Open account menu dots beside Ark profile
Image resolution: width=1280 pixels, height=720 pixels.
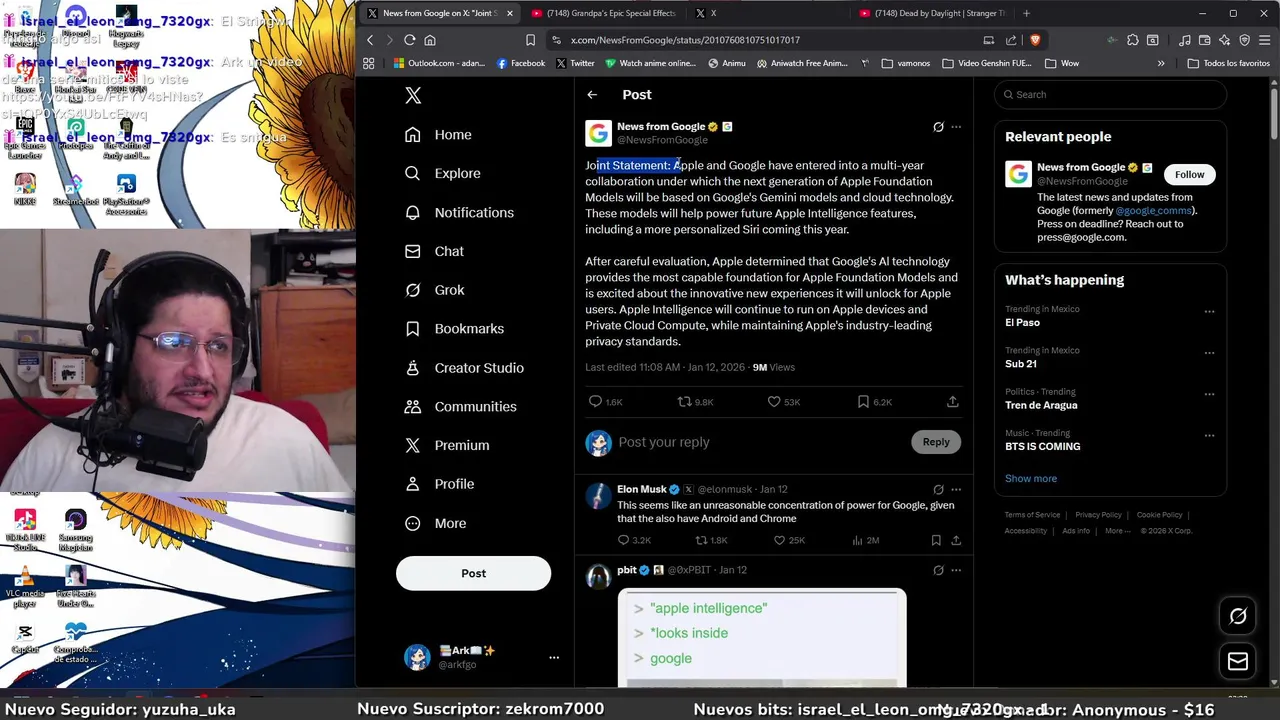(554, 657)
